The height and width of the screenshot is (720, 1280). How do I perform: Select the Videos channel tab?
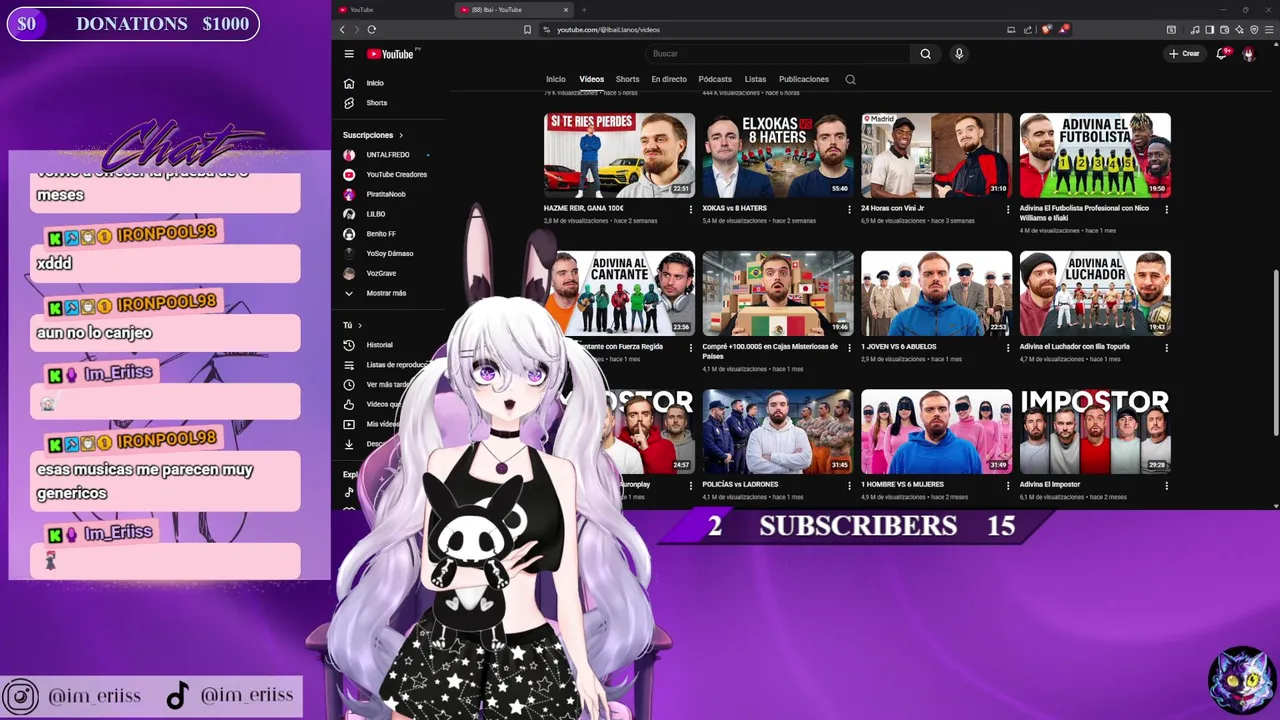592,79
